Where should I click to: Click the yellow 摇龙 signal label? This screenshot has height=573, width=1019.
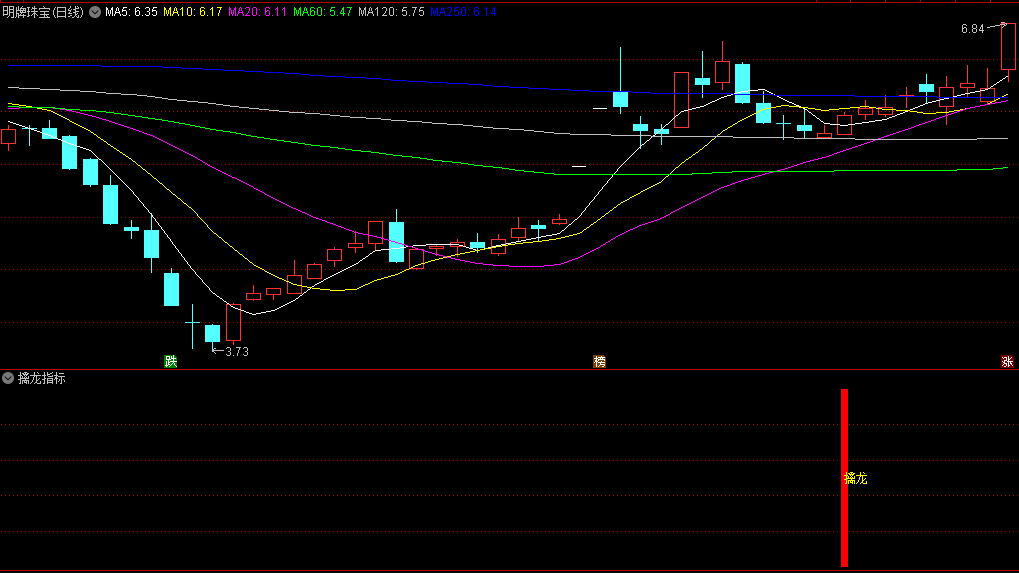[855, 479]
